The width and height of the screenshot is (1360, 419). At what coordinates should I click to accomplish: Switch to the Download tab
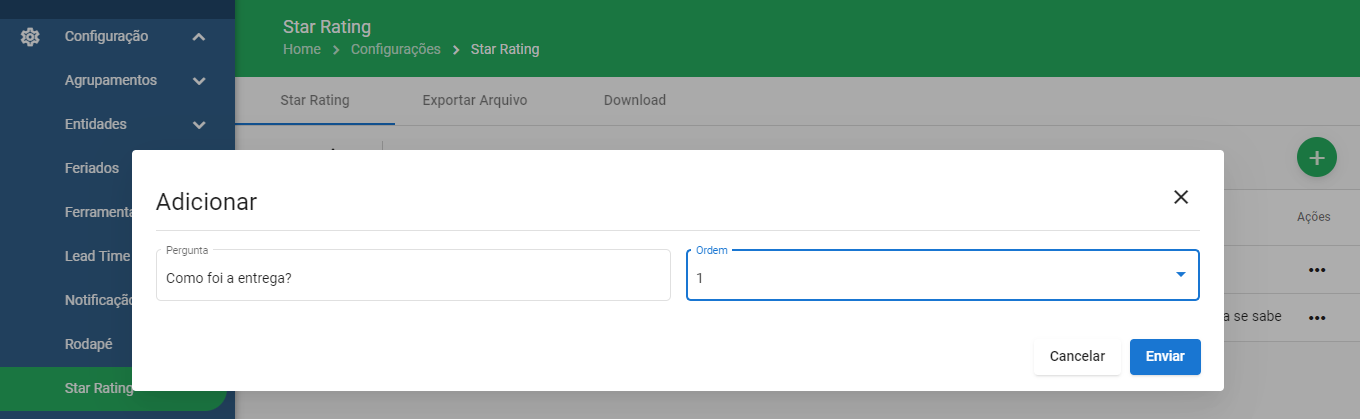point(635,101)
